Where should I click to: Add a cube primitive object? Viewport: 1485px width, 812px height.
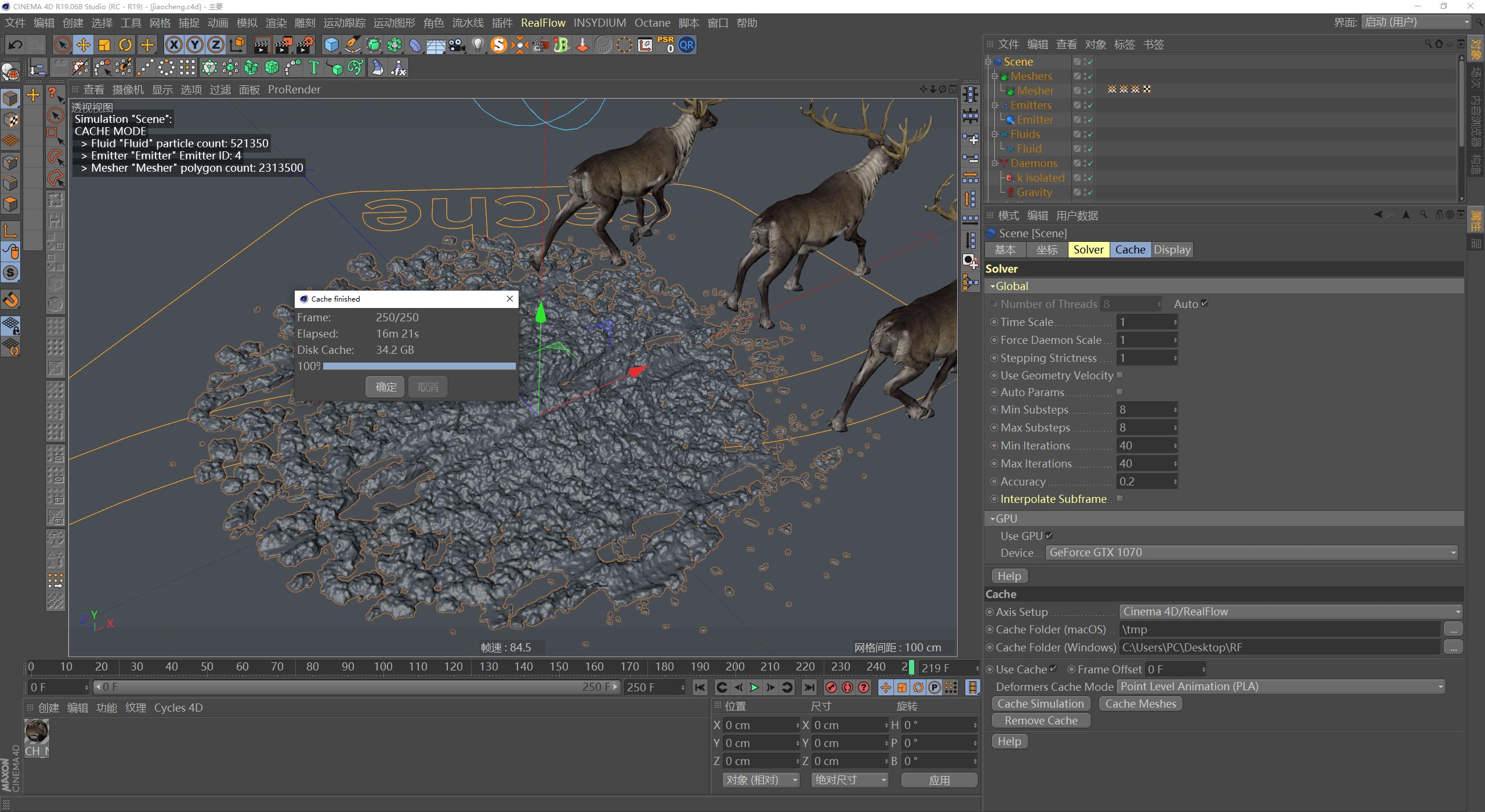(331, 45)
